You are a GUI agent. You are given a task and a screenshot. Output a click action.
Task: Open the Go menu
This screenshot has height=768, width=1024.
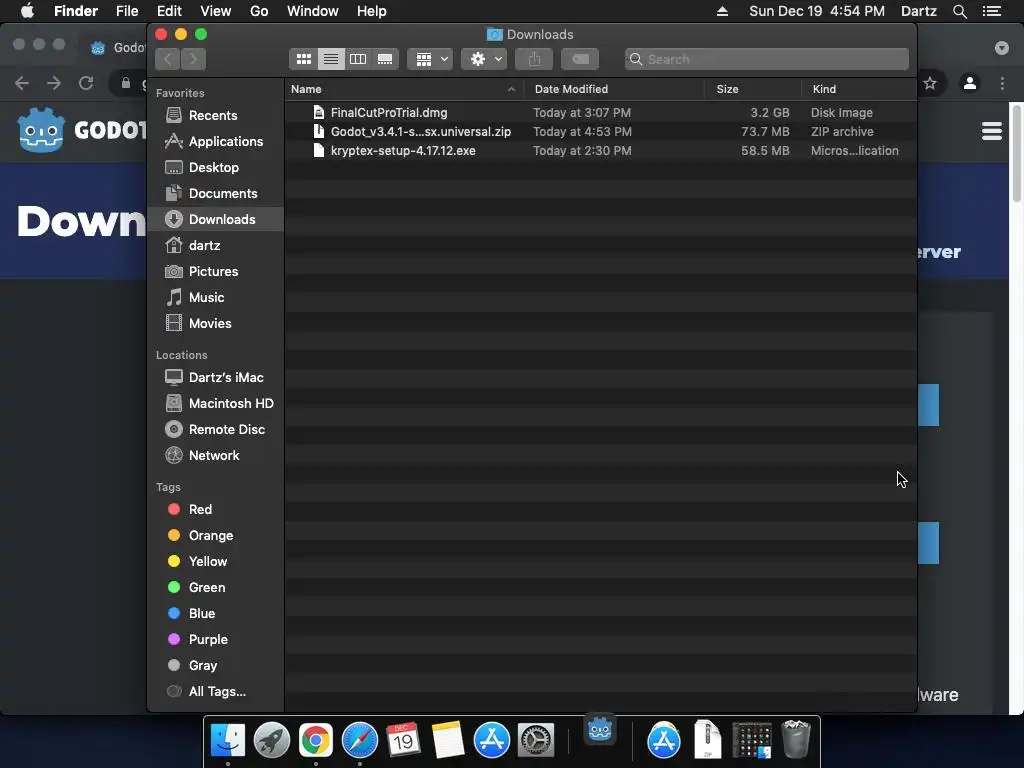(x=259, y=11)
